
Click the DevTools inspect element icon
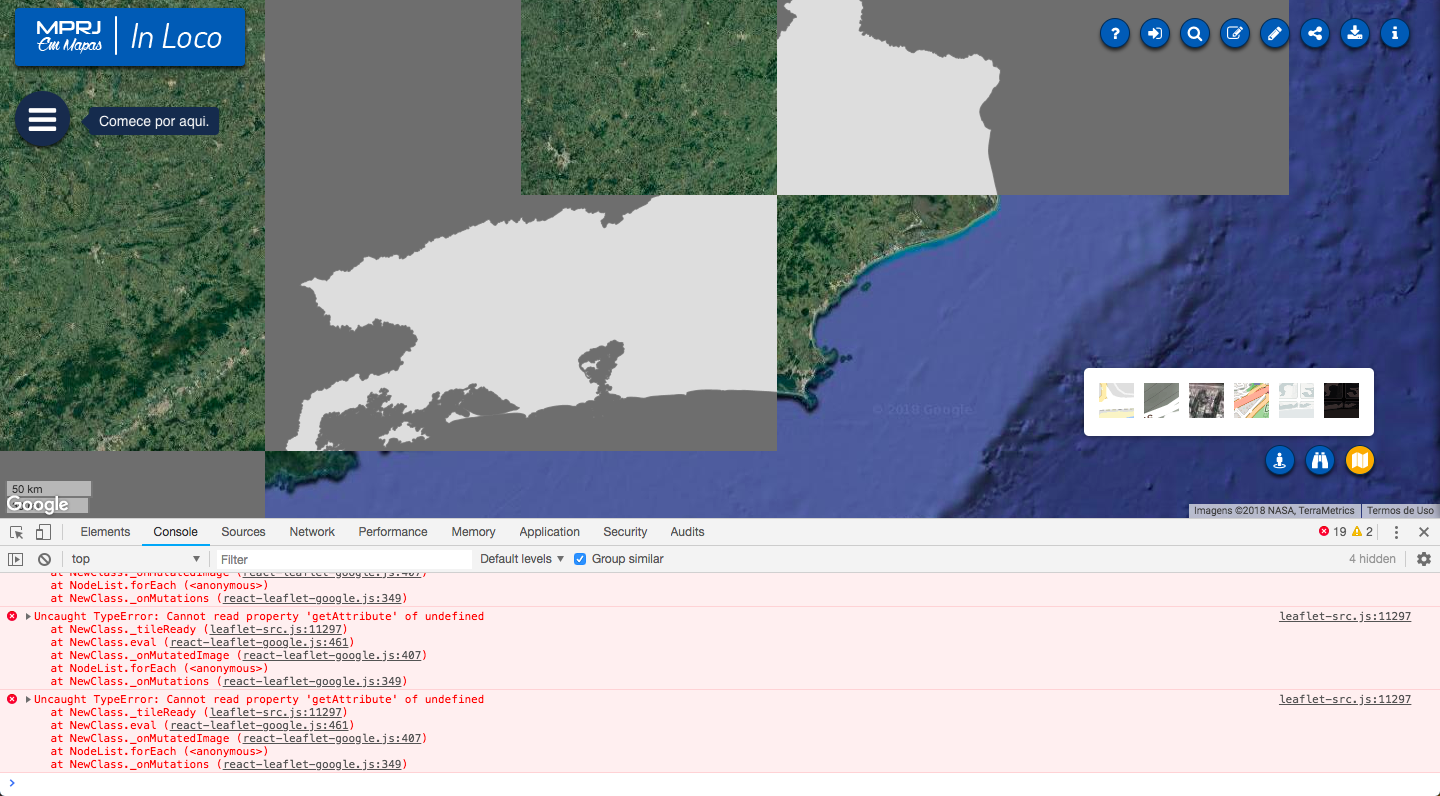[x=17, y=532]
